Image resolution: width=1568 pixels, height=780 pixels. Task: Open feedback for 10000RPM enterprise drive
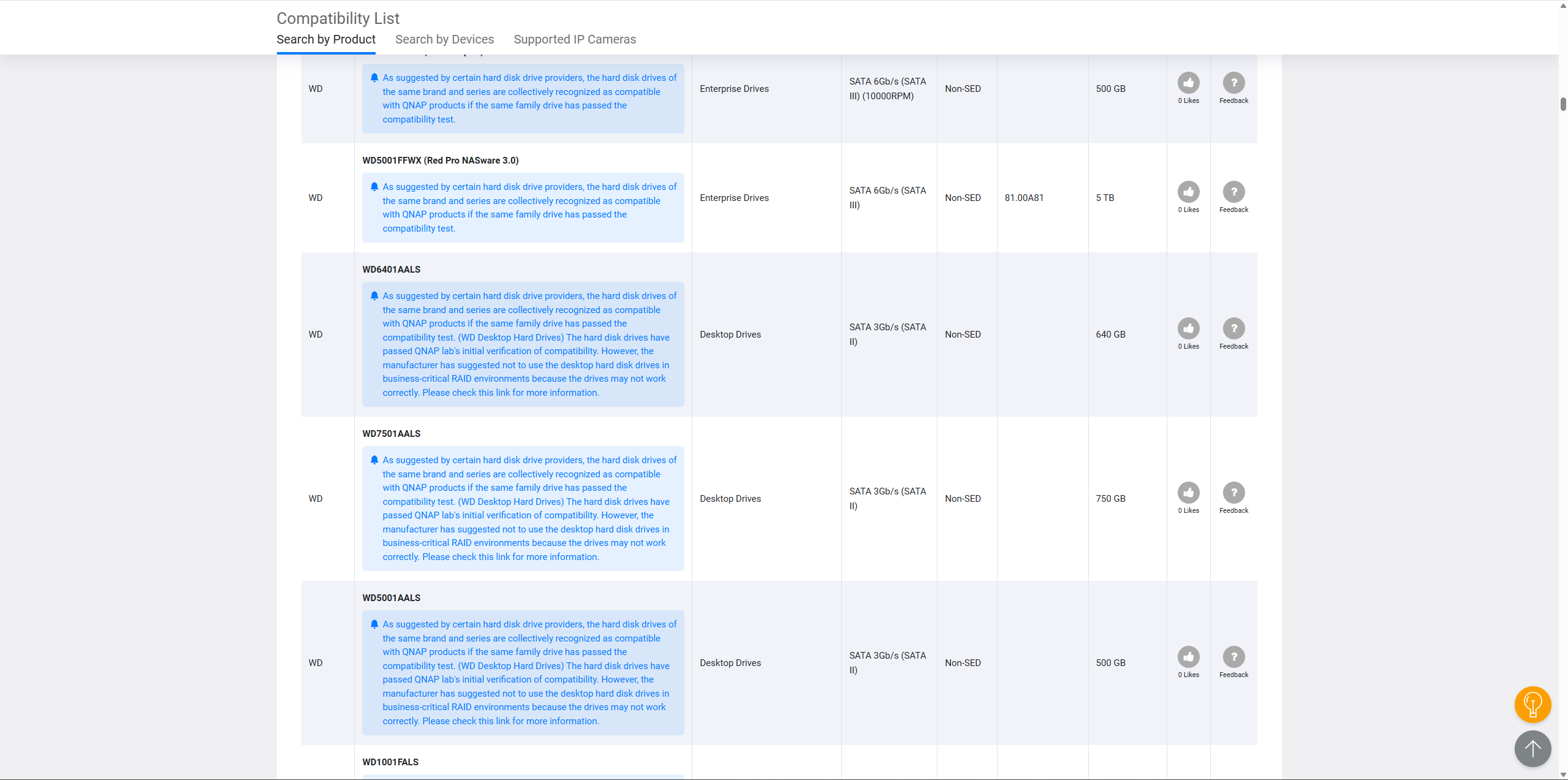[x=1233, y=83]
